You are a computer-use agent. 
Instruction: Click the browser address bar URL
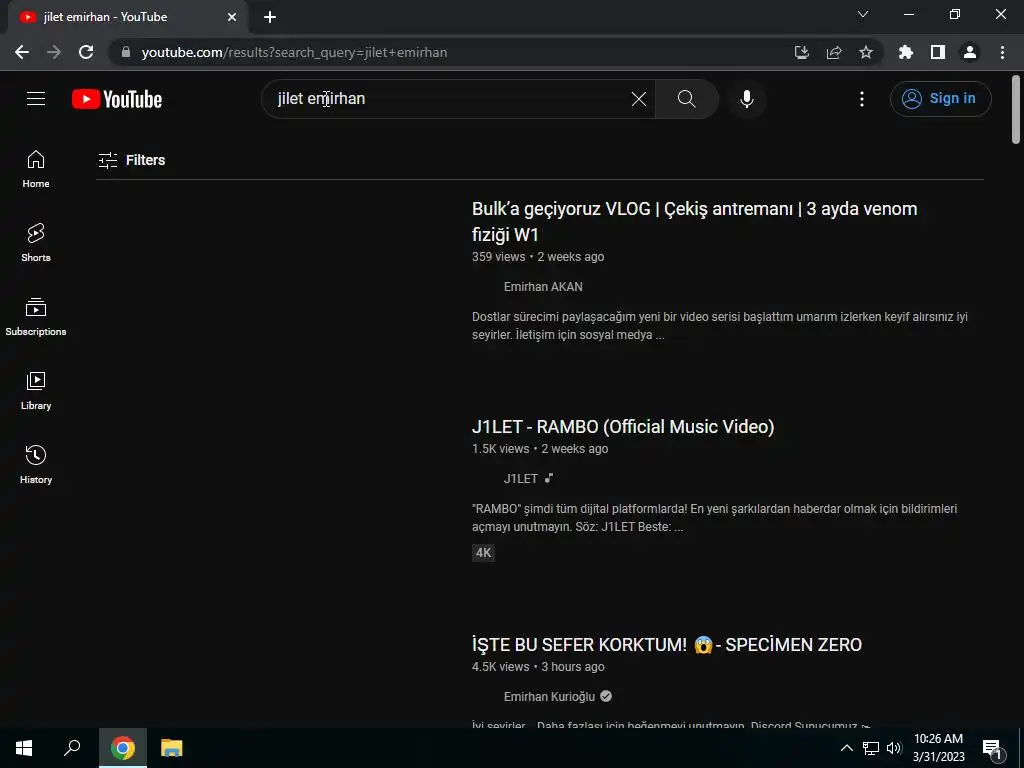click(x=295, y=52)
